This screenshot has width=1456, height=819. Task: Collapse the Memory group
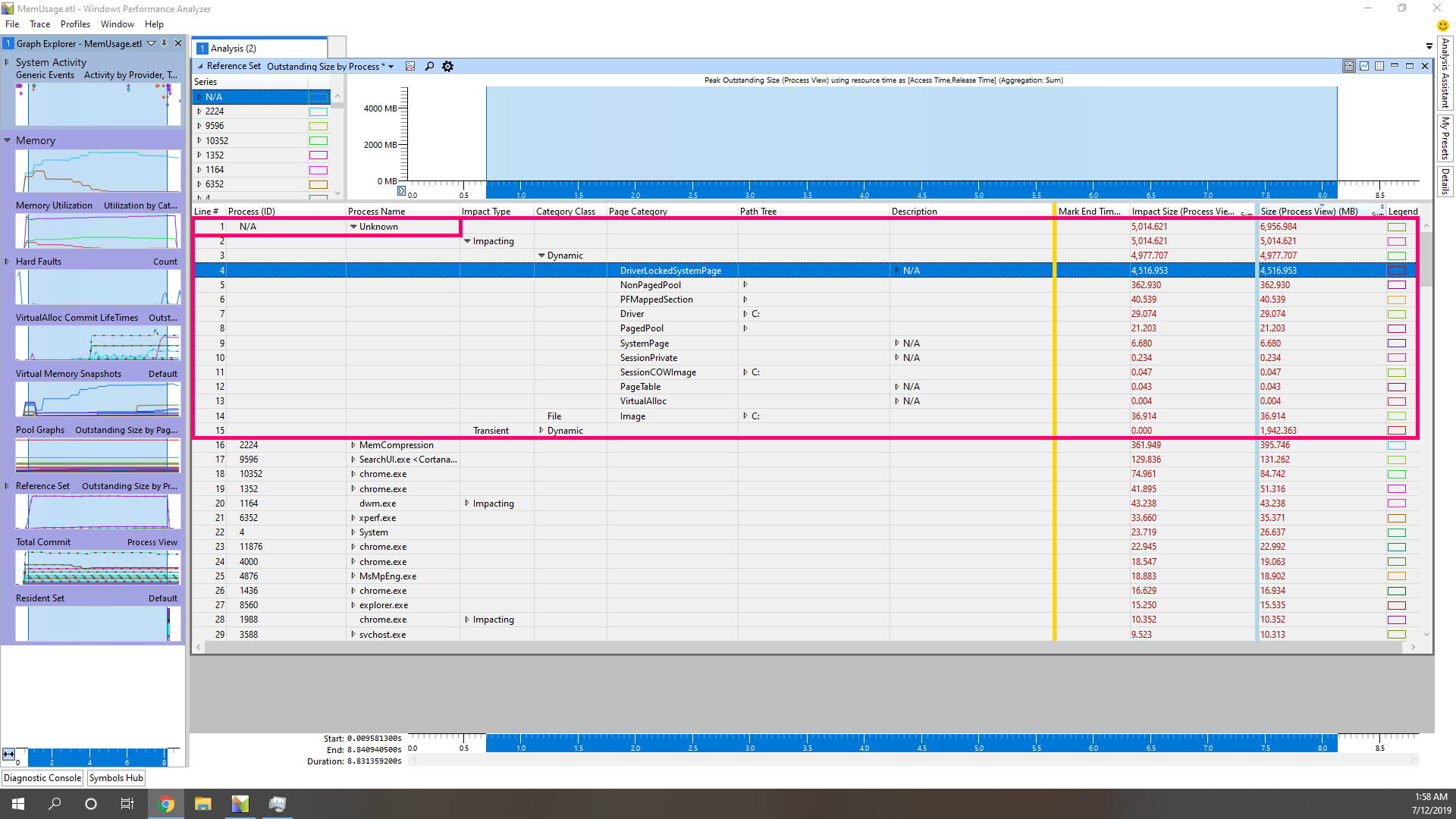coord(7,140)
